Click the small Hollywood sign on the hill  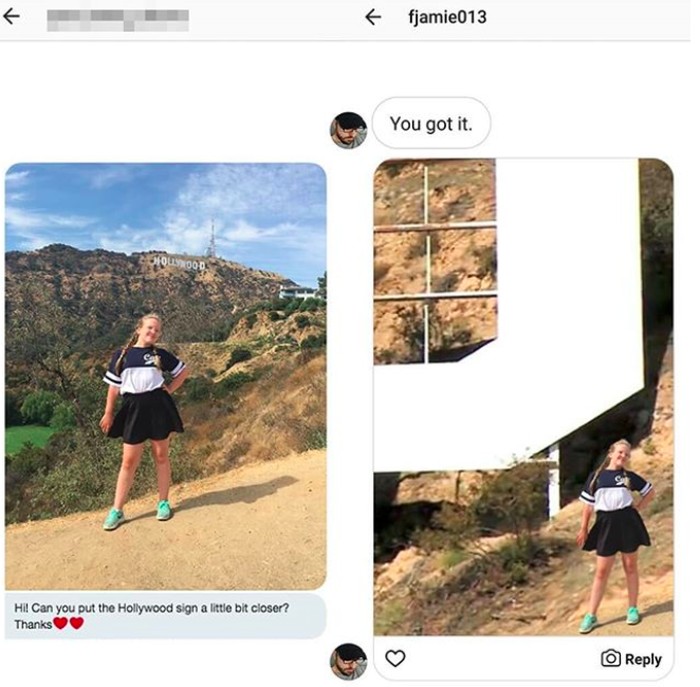click(180, 262)
